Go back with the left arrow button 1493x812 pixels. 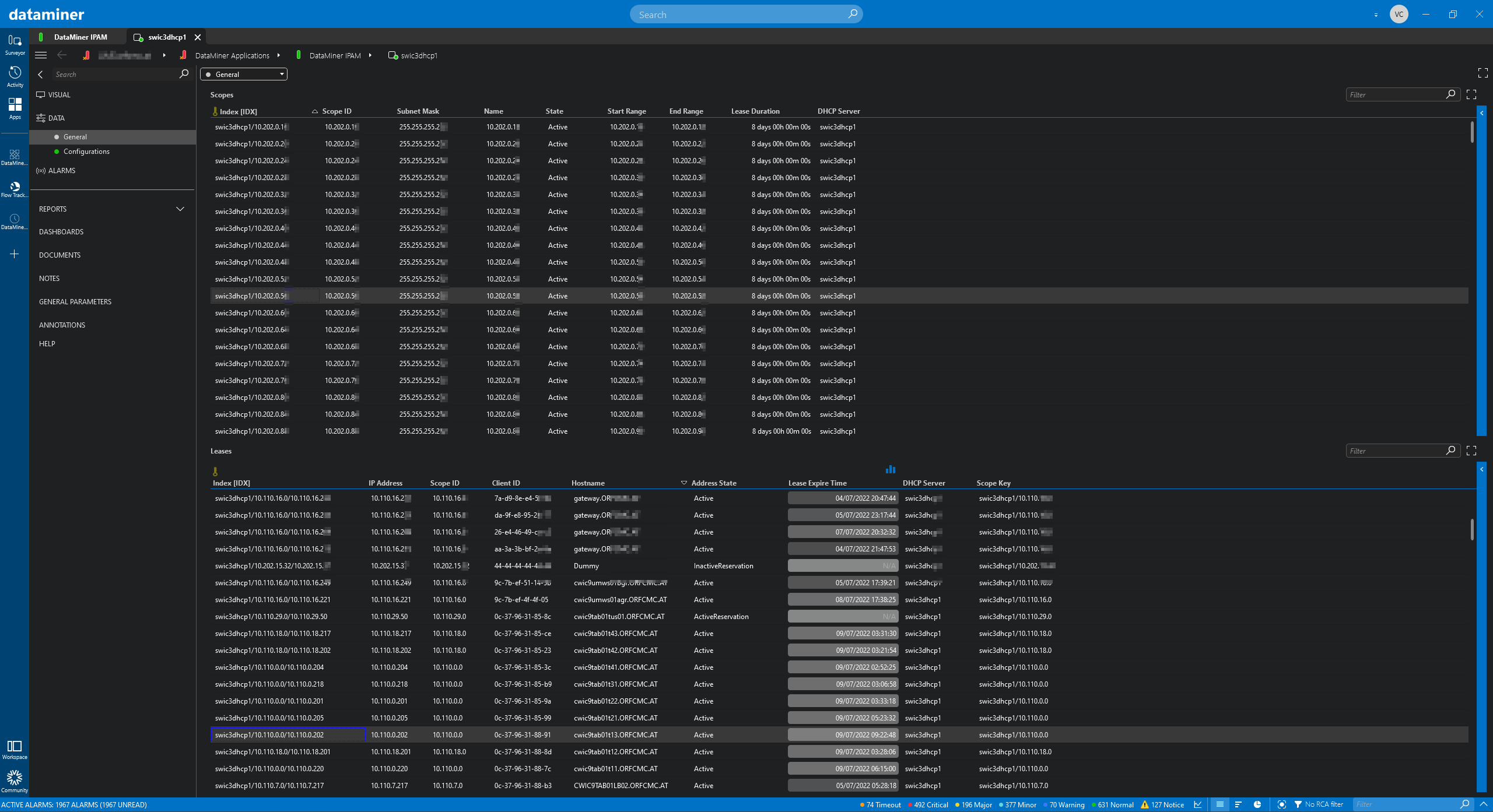(x=62, y=55)
